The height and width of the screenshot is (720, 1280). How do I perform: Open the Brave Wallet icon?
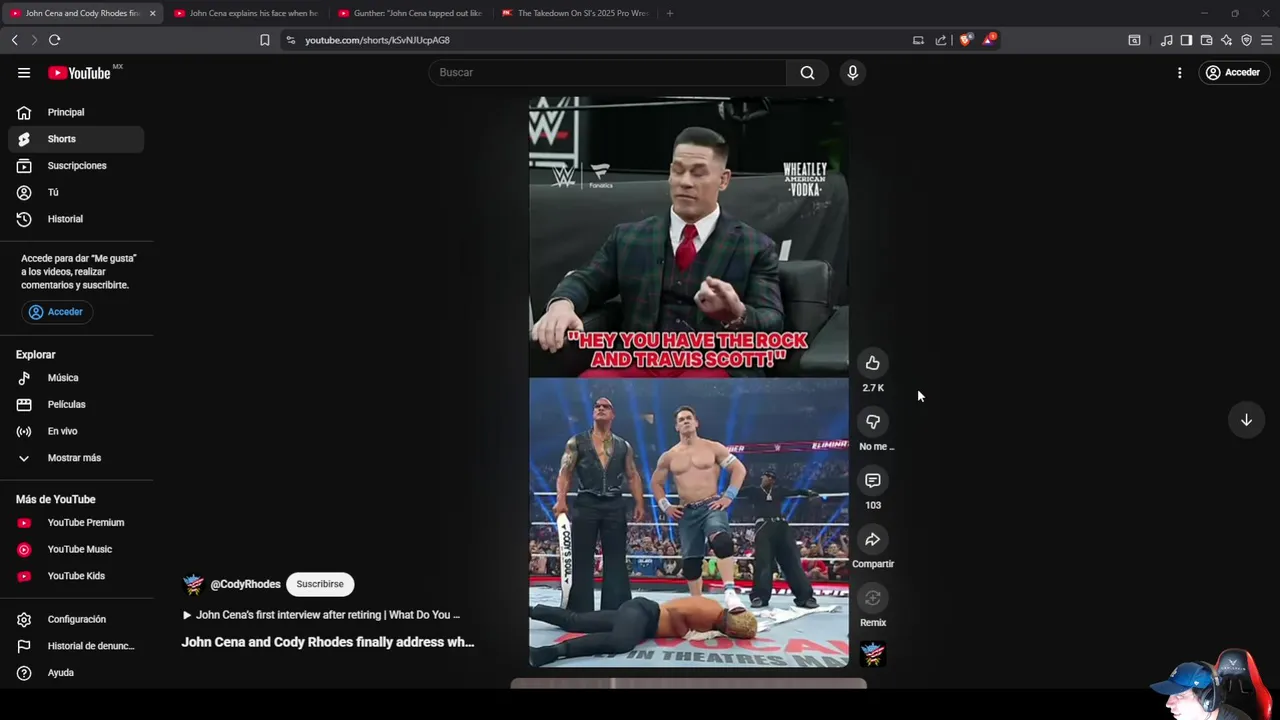[1206, 40]
